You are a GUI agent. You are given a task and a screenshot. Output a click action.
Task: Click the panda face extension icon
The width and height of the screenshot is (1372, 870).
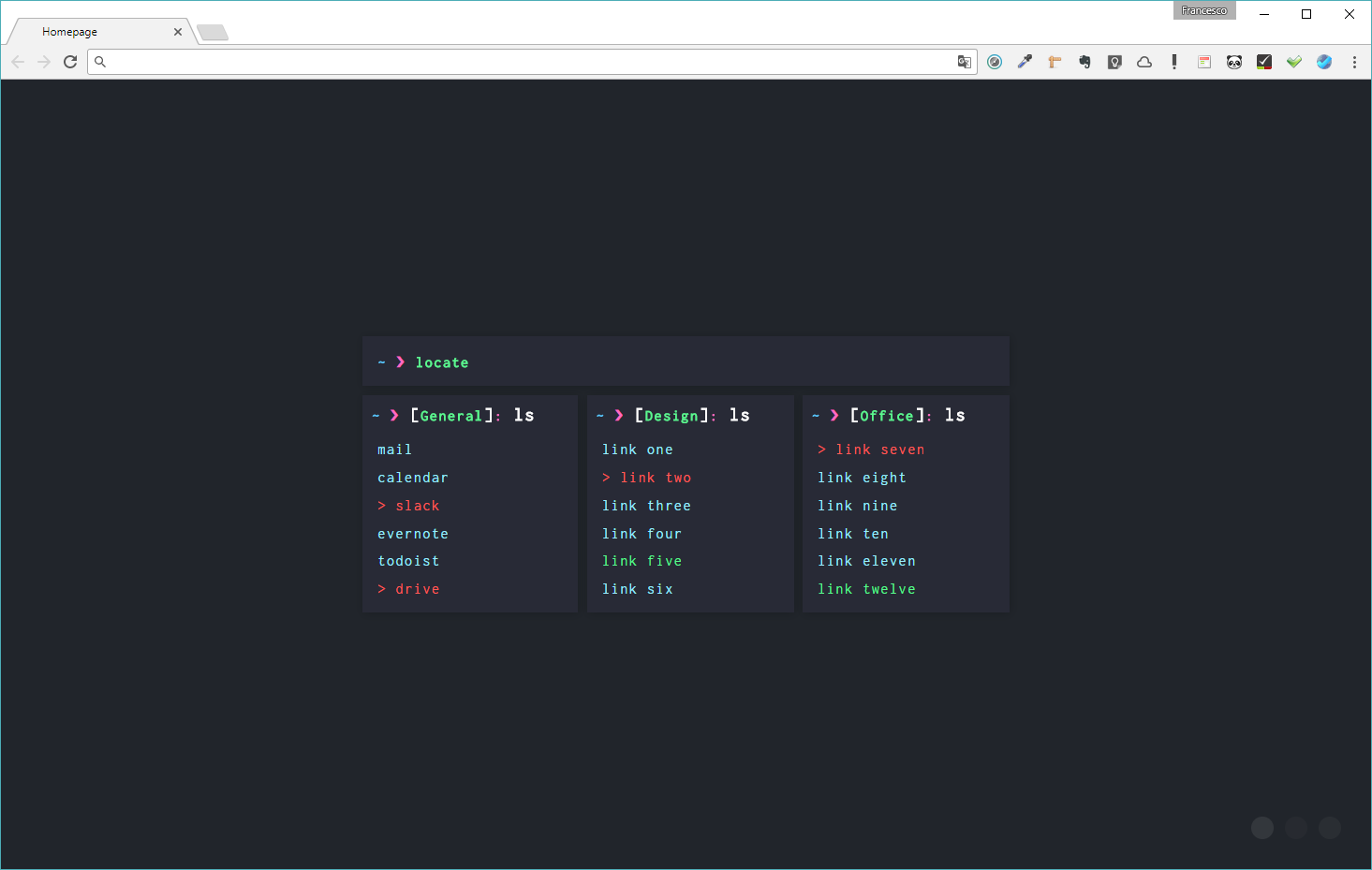click(1234, 62)
